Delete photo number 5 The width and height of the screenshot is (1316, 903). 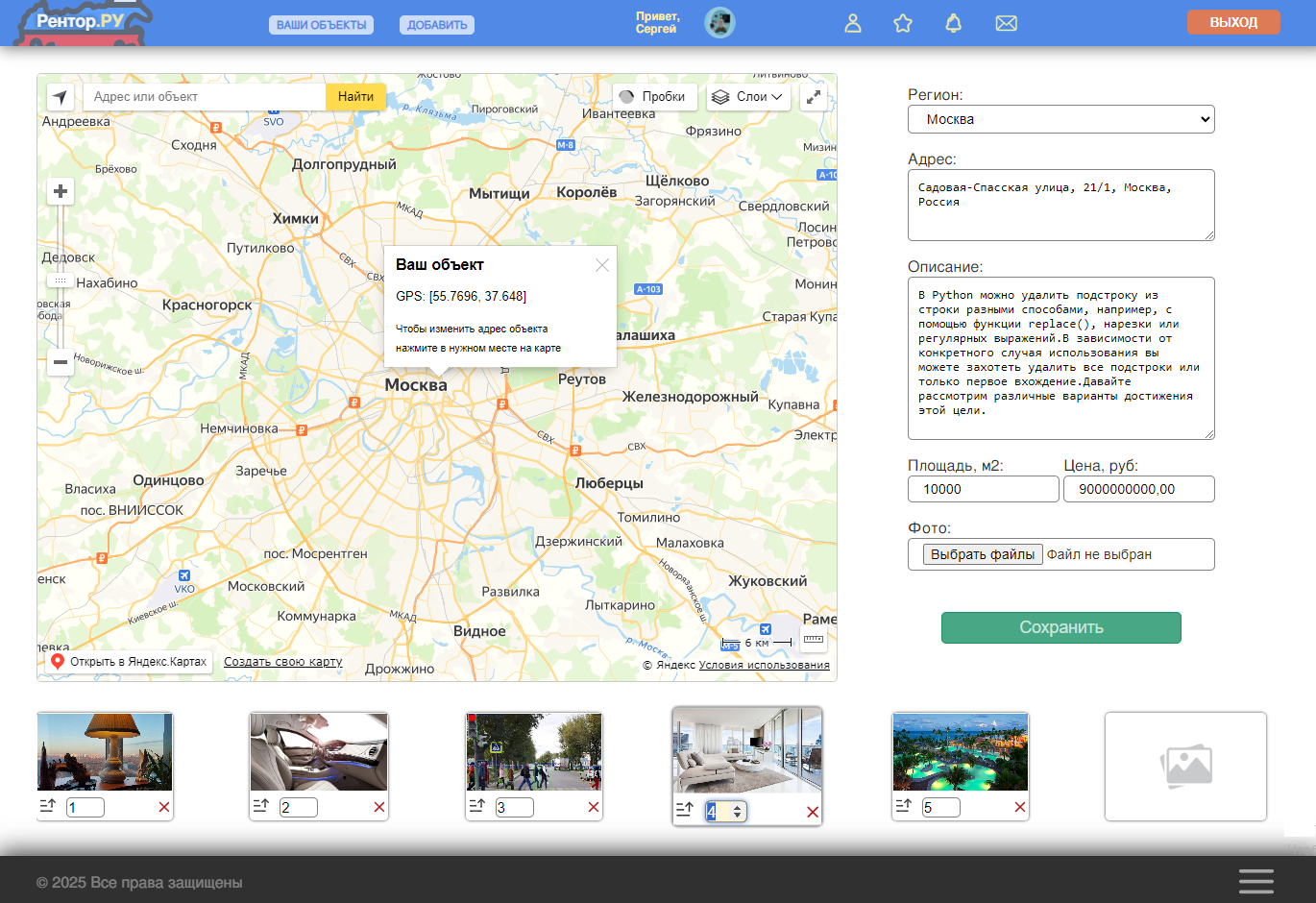[x=1020, y=807]
